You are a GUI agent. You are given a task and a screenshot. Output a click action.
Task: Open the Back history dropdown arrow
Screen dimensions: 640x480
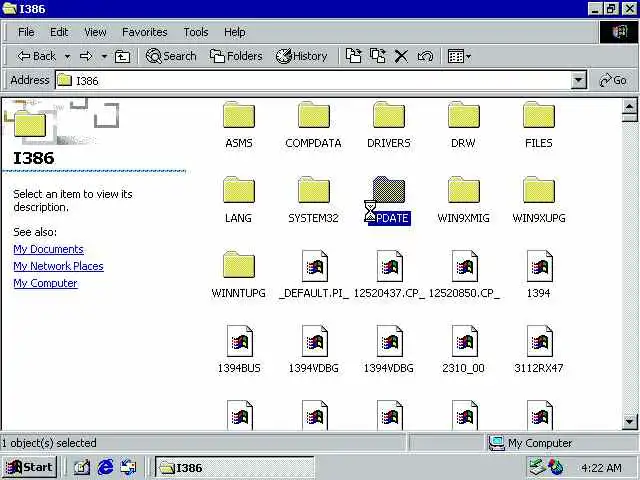click(67, 56)
